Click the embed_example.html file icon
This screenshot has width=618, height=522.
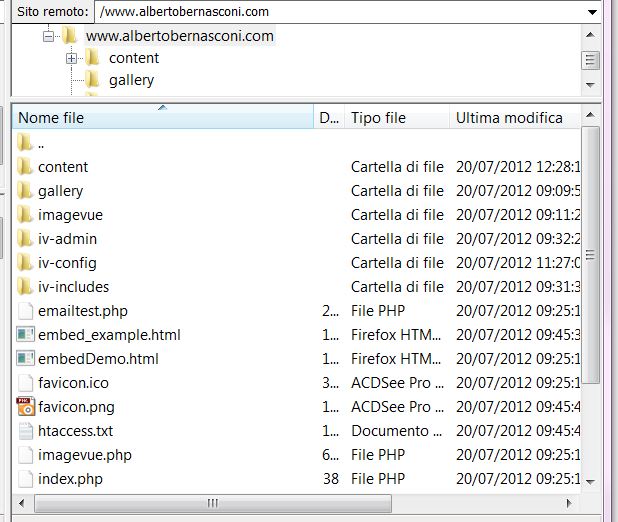[x=25, y=334]
